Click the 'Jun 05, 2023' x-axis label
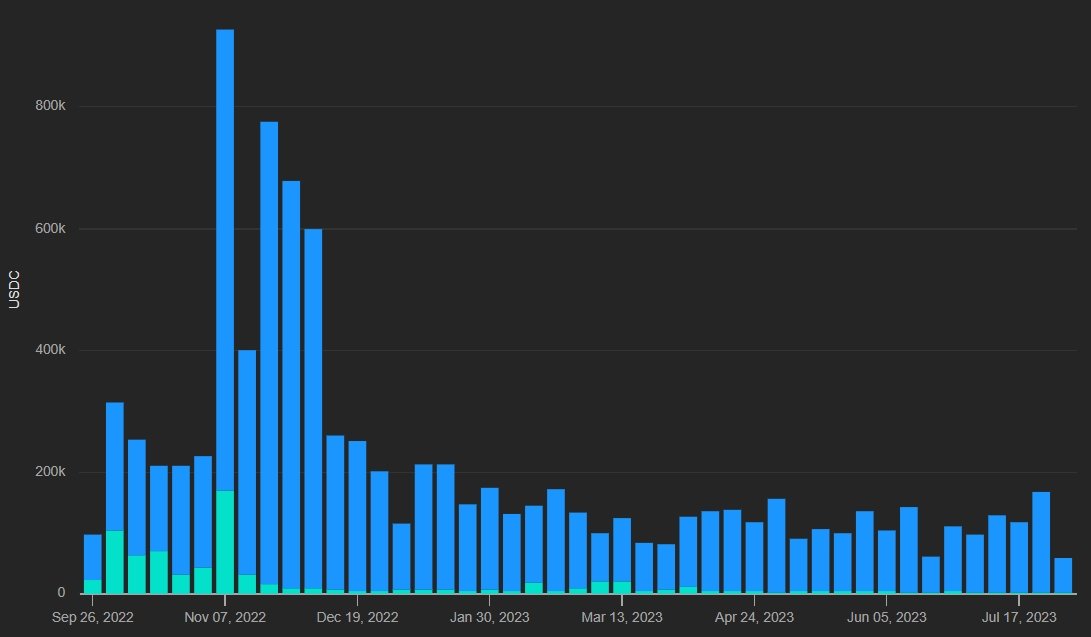This screenshot has width=1091, height=637. click(886, 617)
